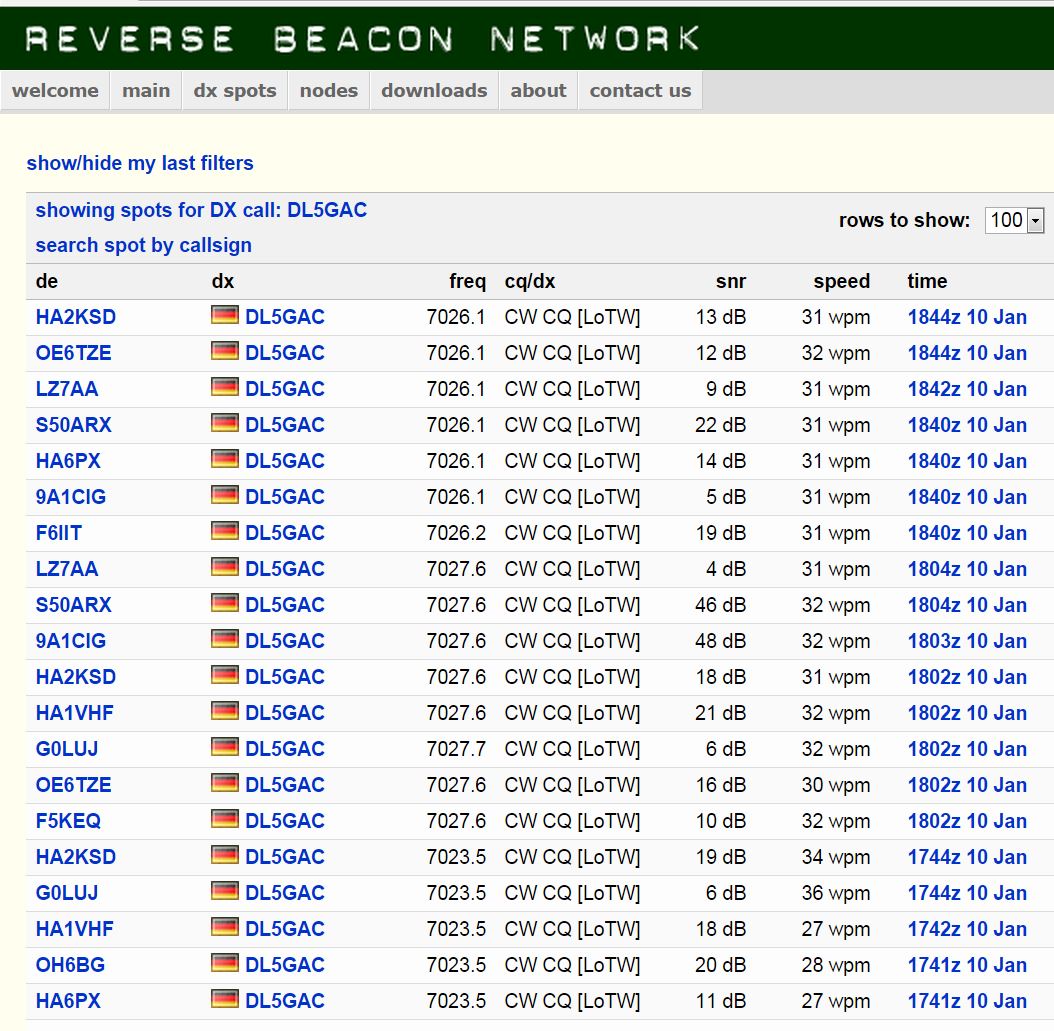Image resolution: width=1054 pixels, height=1031 pixels.
Task: Click time 1842z 10 Jan
Action: pyautogui.click(x=967, y=389)
